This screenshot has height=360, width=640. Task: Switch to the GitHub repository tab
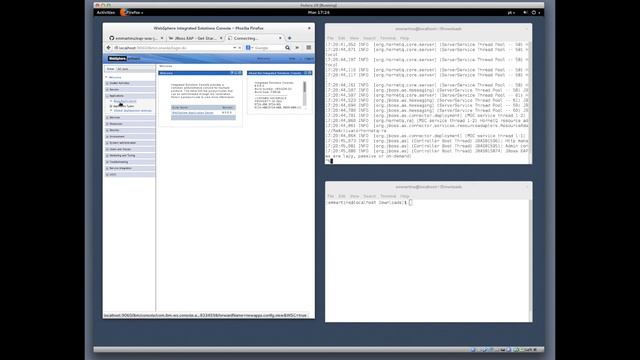click(x=135, y=38)
